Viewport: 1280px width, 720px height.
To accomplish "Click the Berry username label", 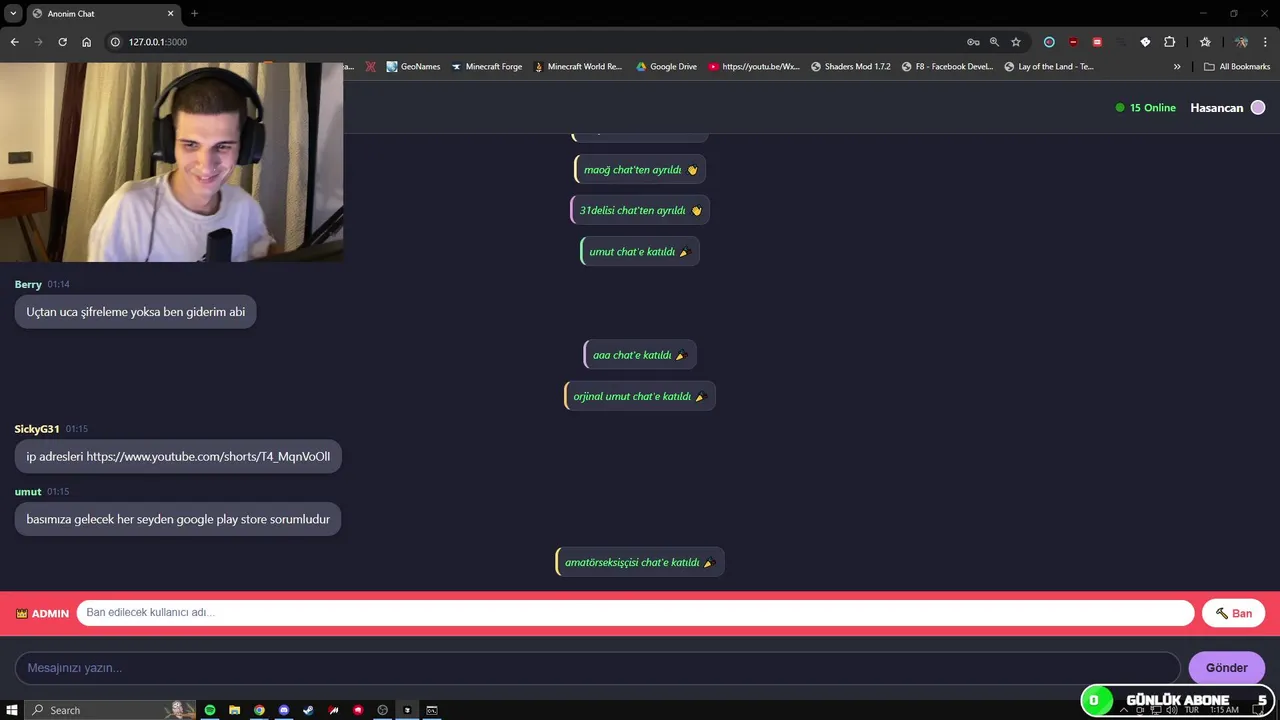I will (x=28, y=285).
